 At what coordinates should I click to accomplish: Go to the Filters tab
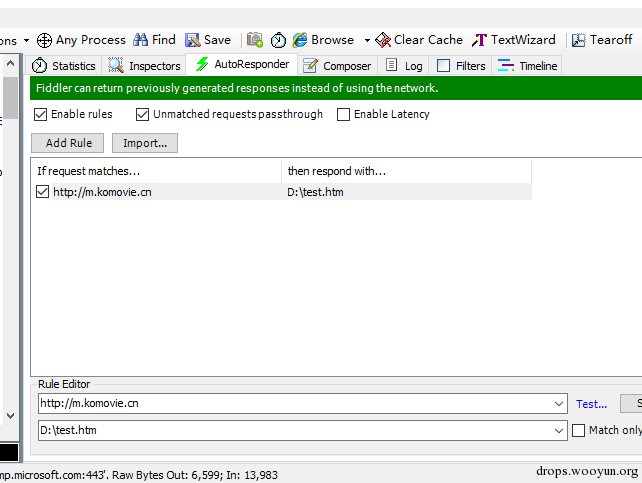click(x=461, y=65)
